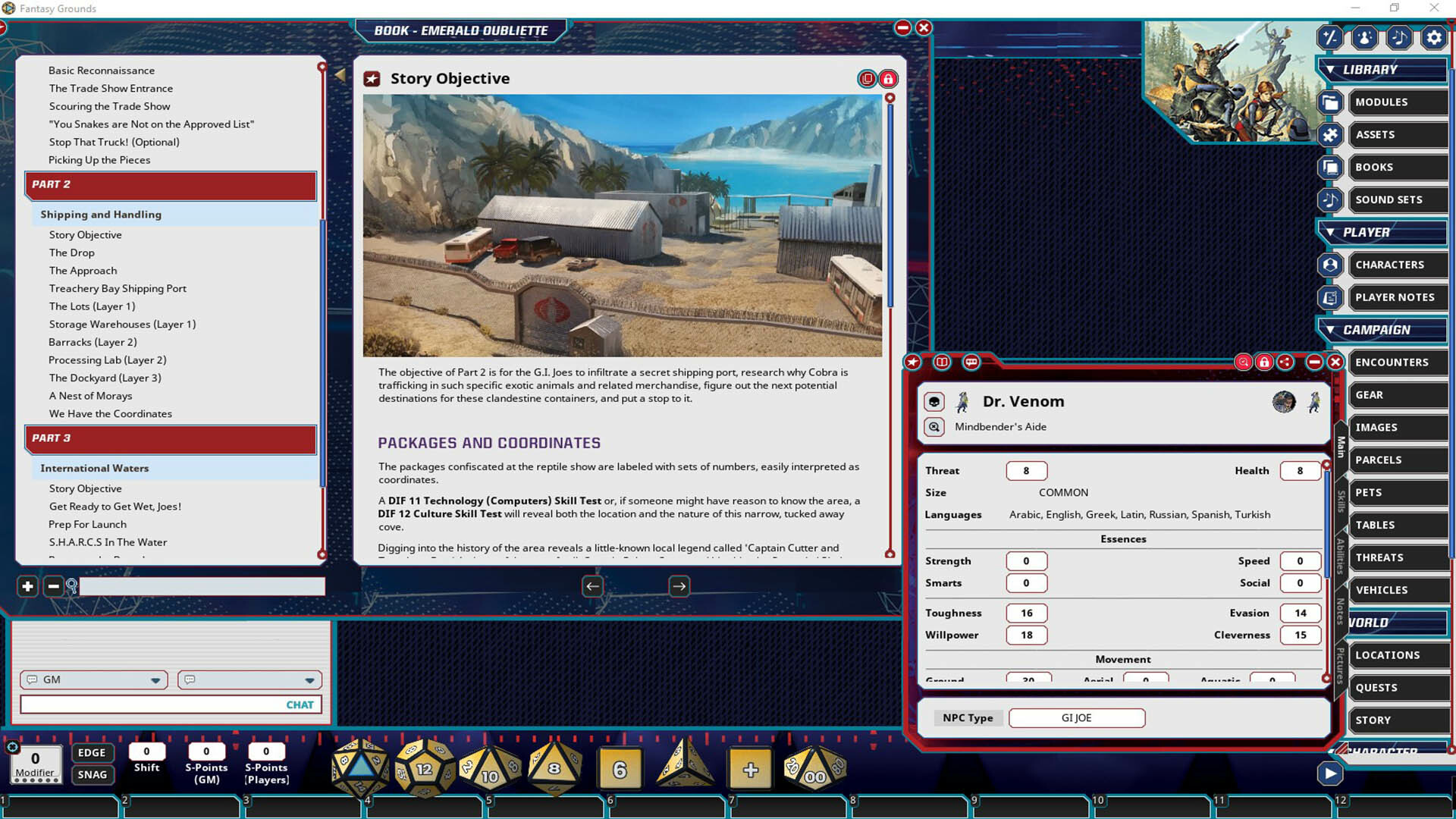Image resolution: width=1456 pixels, height=819 pixels.
Task: Toggle the SNAG dice mode
Action: tap(92, 774)
